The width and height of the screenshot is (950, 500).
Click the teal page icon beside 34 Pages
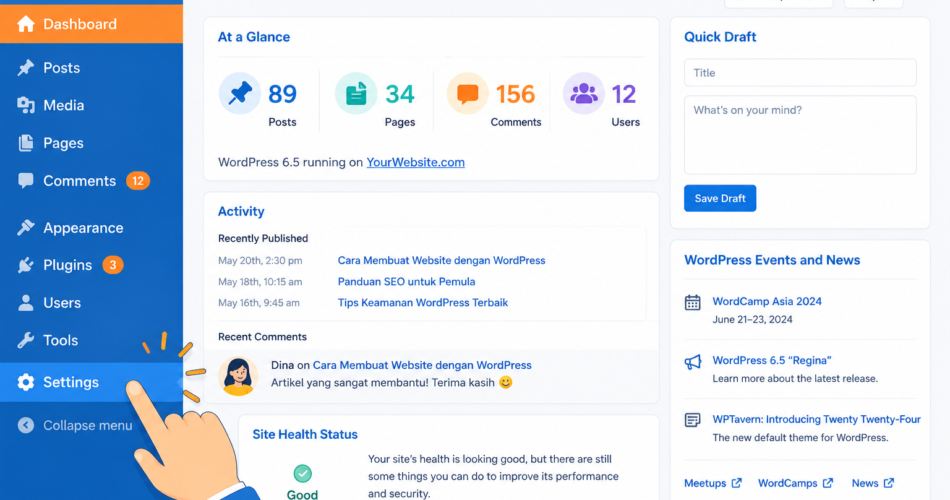click(356, 93)
